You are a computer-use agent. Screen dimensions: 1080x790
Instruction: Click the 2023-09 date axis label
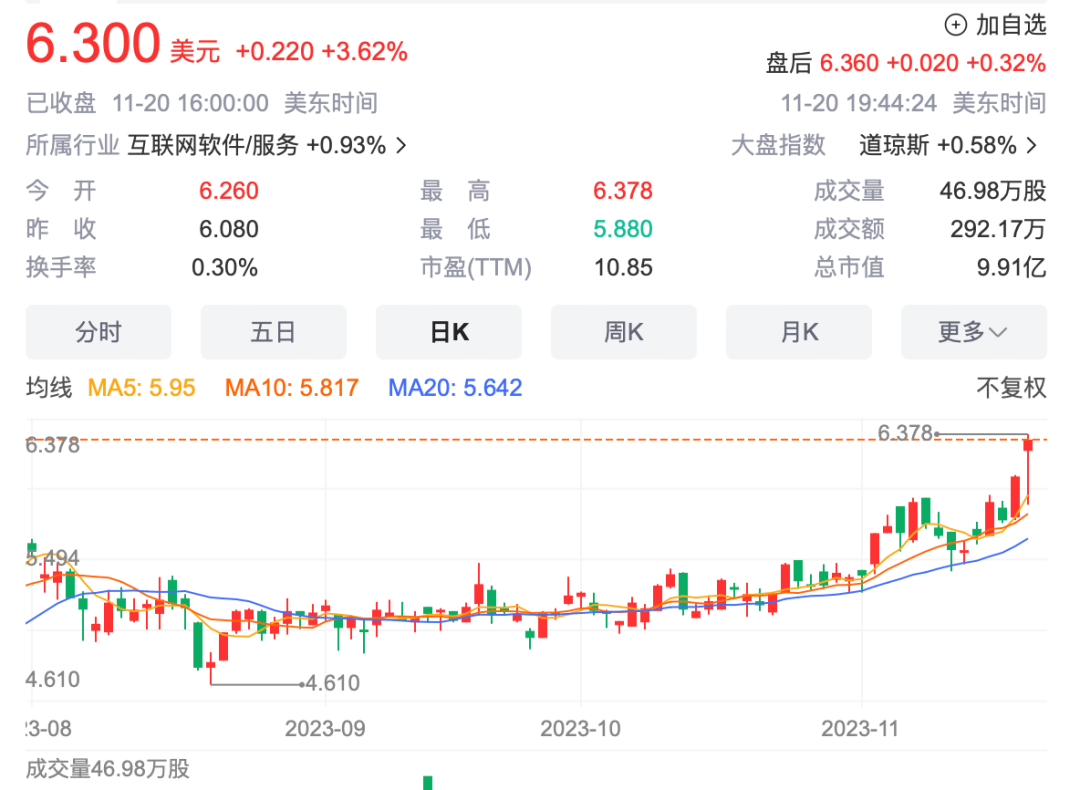[325, 728]
